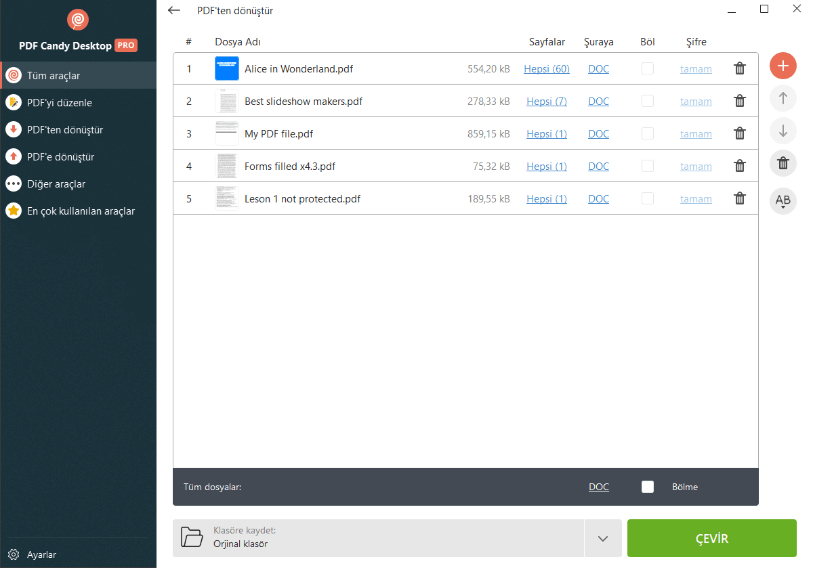Toggle Böl checkbox for Forms filled x4.3.pdf

pyautogui.click(x=648, y=166)
